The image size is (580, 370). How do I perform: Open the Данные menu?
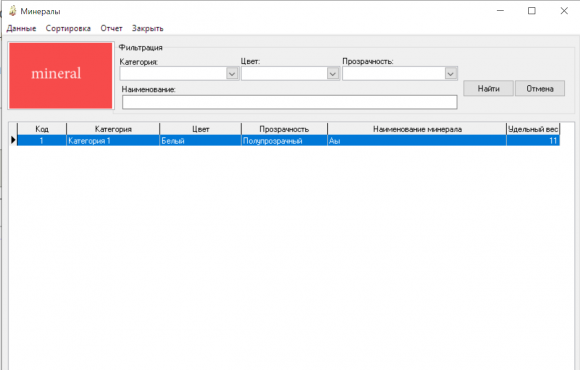pos(21,28)
